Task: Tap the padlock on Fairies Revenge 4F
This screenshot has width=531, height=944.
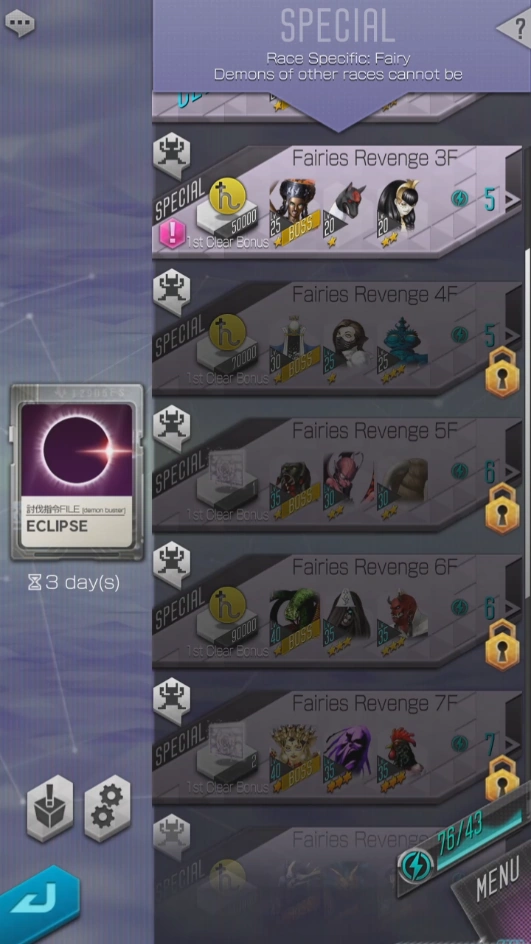Action: pyautogui.click(x=502, y=373)
